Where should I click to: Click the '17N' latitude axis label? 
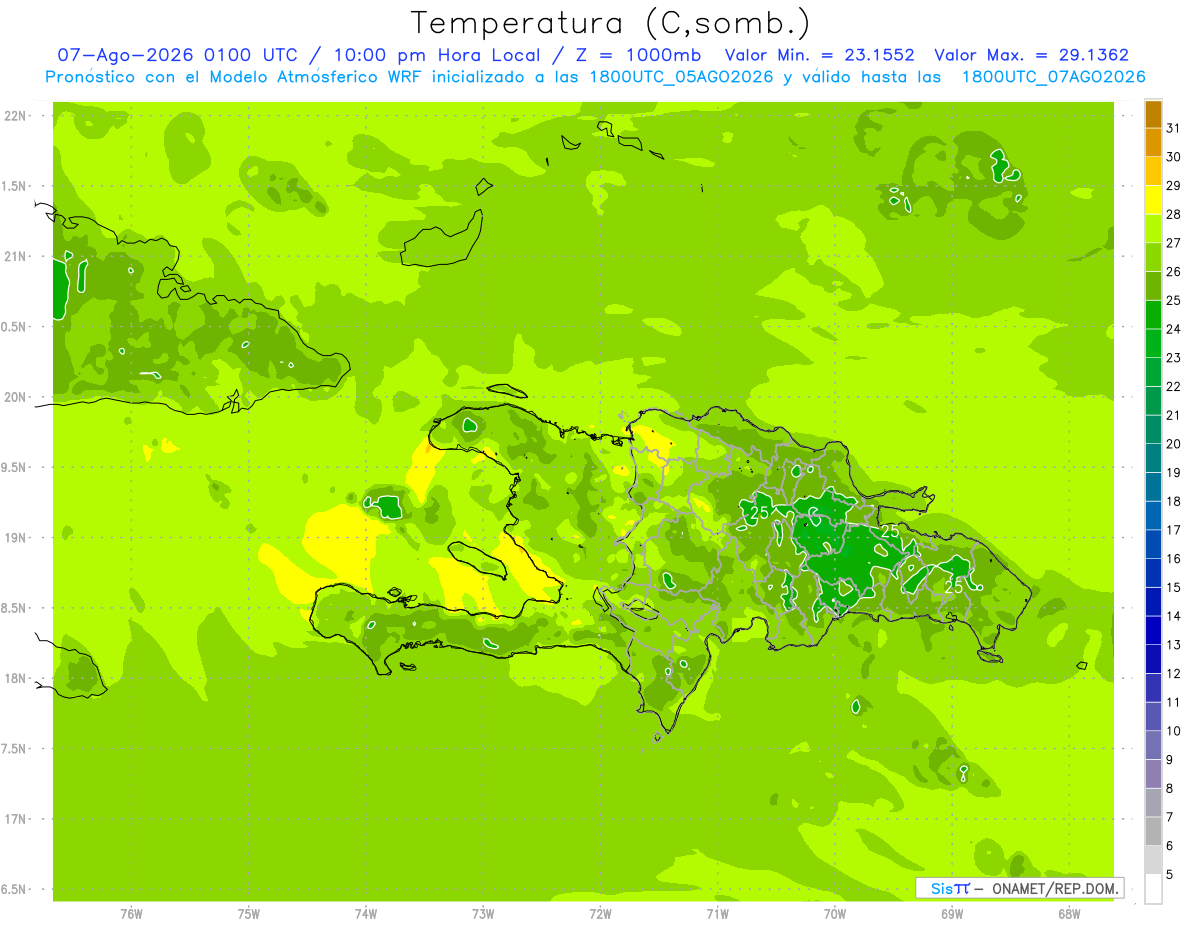coord(15,819)
